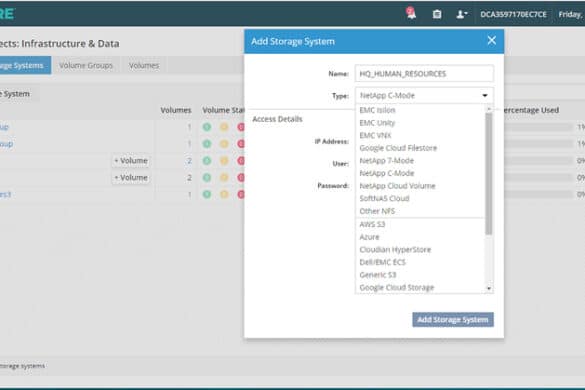Image resolution: width=585 pixels, height=390 pixels.
Task: Select EMC Isilon from type list
Action: point(377,110)
